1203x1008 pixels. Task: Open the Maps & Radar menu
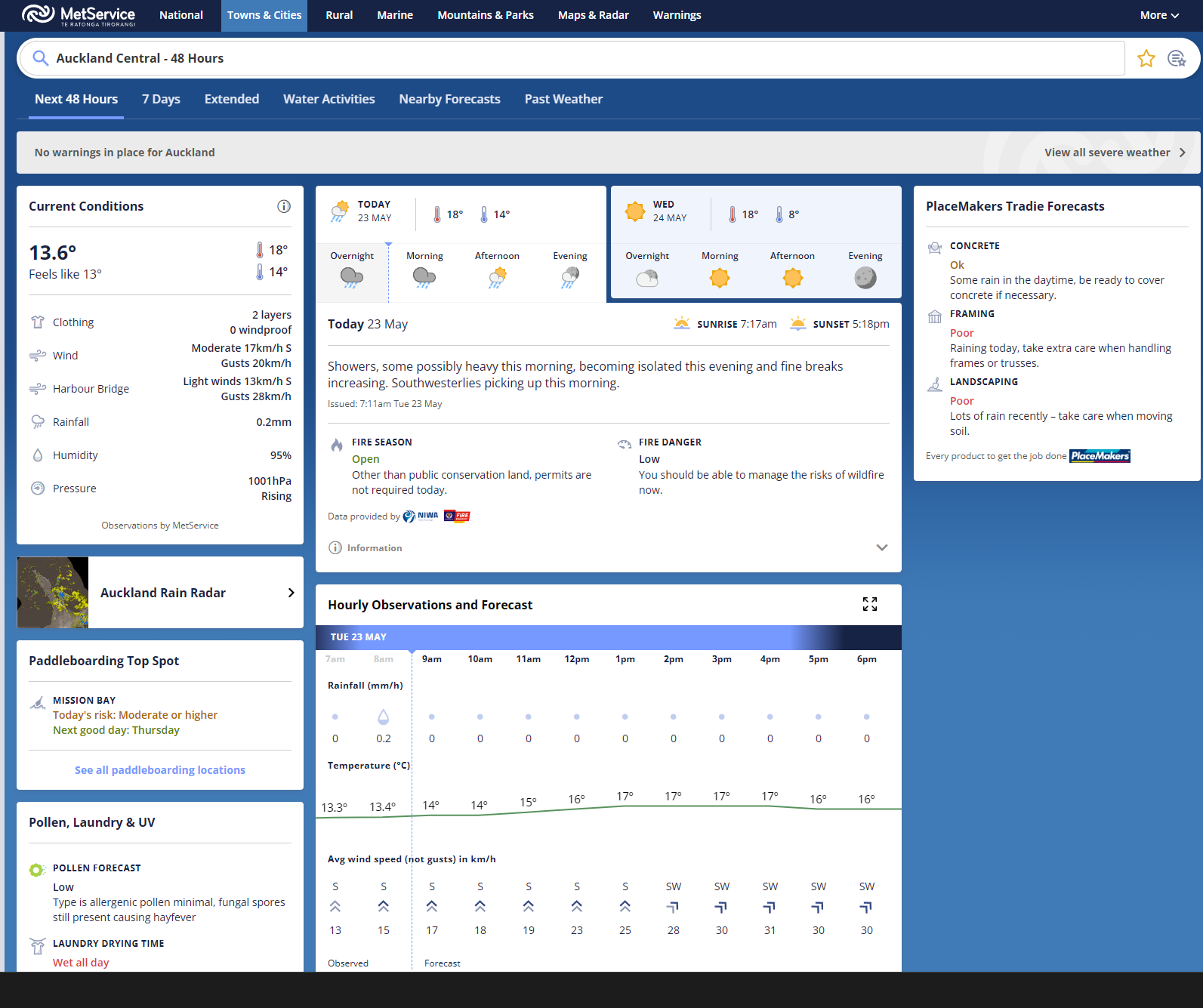(x=593, y=15)
